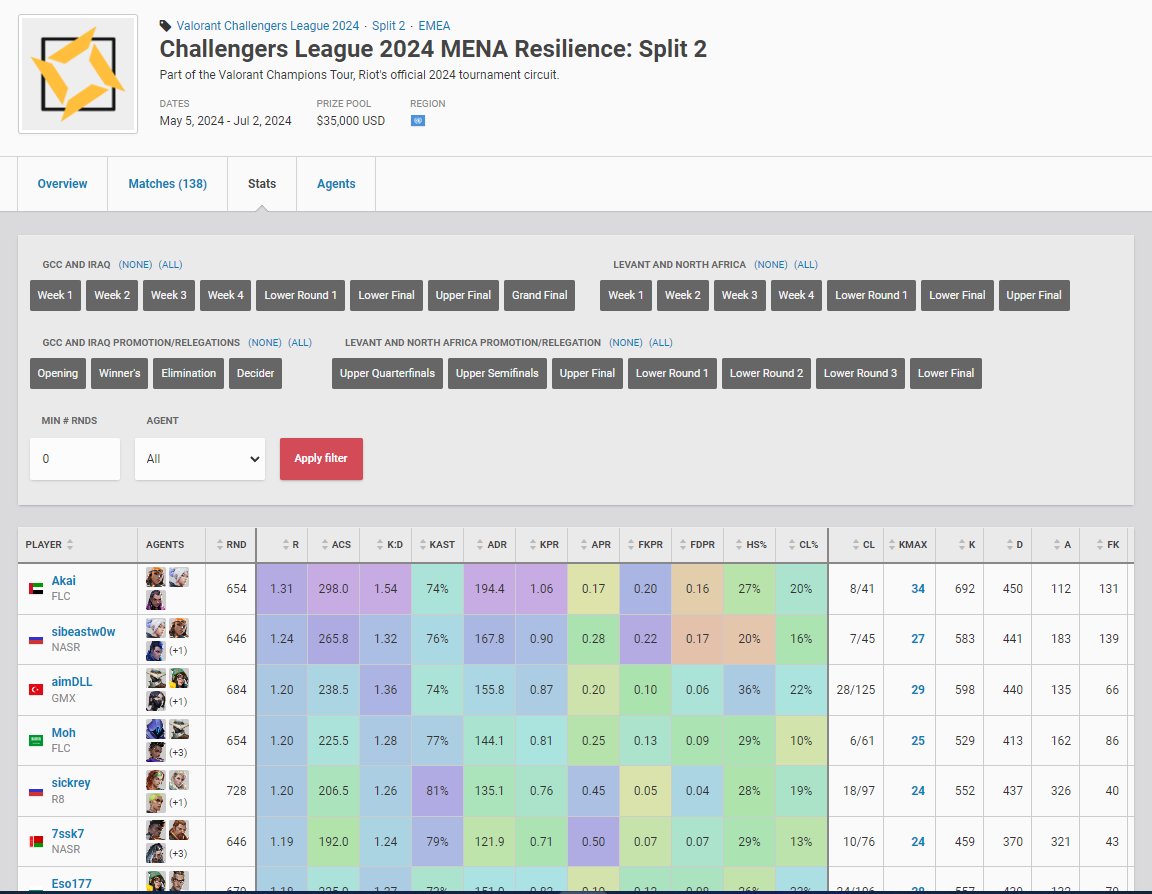This screenshot has width=1152, height=894.
Task: Sort table by ACS column
Action: click(336, 544)
